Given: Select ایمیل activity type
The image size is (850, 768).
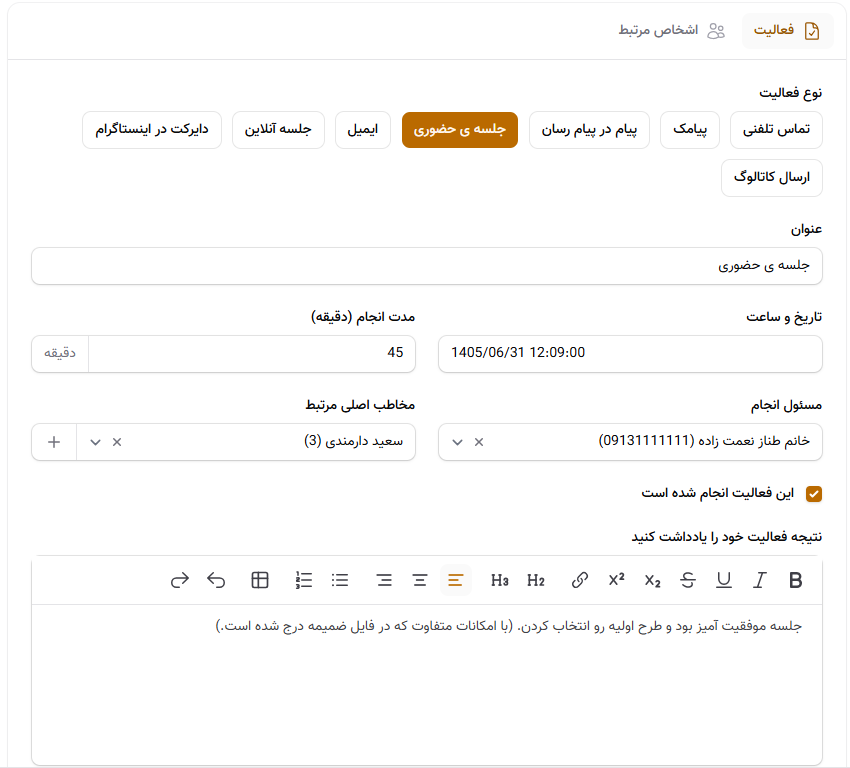Looking at the screenshot, I should click(363, 130).
